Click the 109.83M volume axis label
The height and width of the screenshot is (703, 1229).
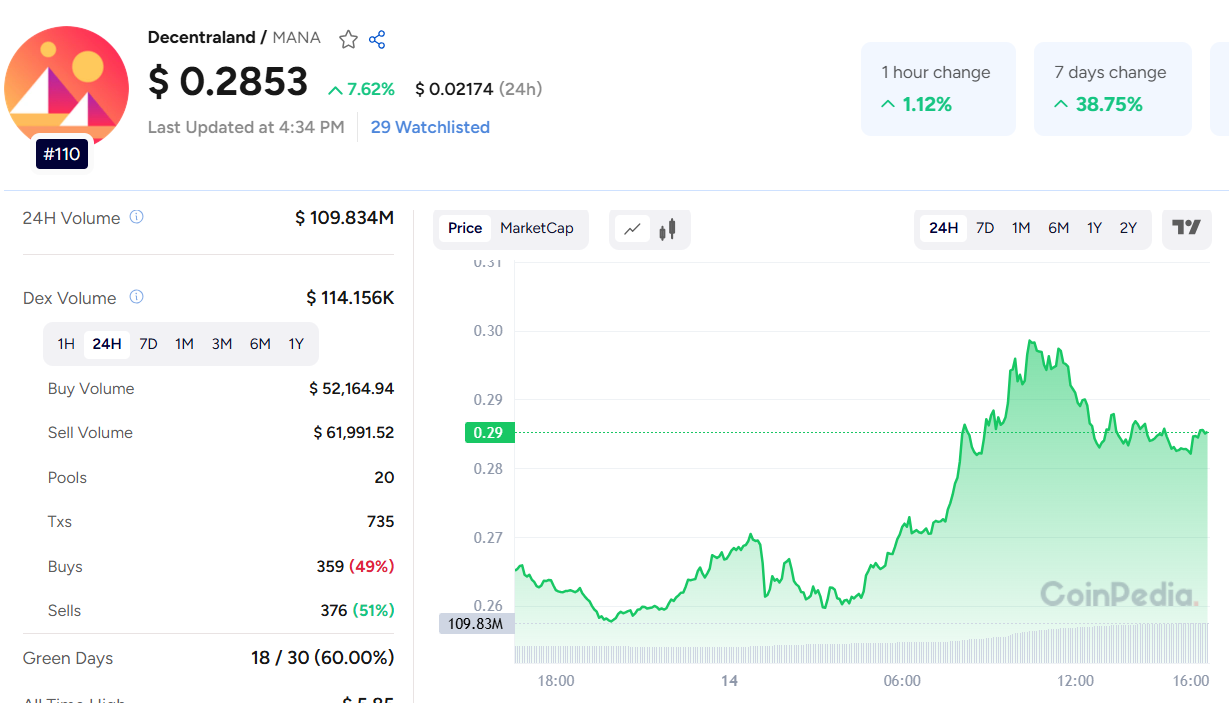click(477, 623)
